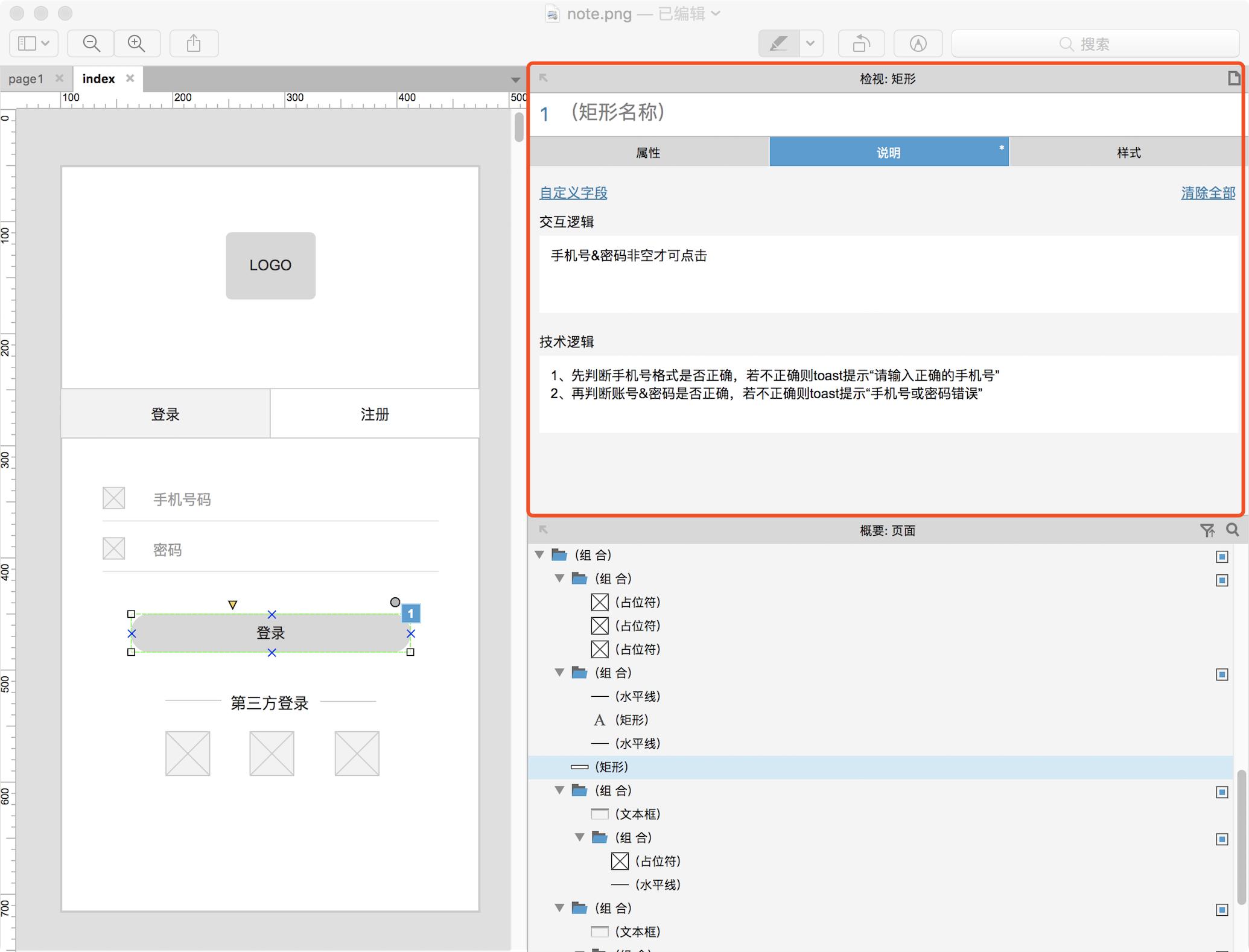Image resolution: width=1249 pixels, height=952 pixels.
Task: Click the inspector page notes icon
Action: [x=1234, y=78]
